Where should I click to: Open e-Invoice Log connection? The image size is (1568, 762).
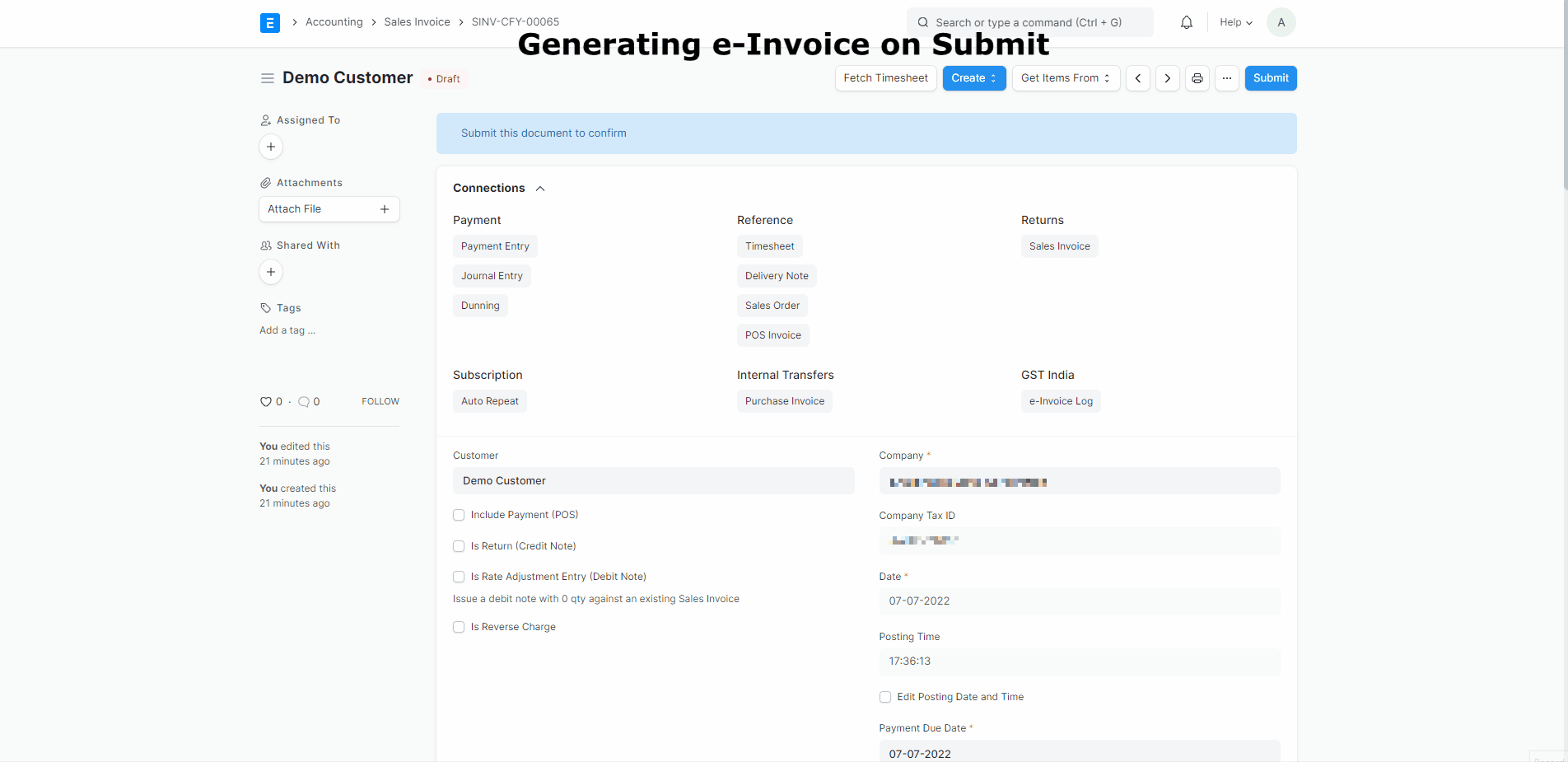1061,401
